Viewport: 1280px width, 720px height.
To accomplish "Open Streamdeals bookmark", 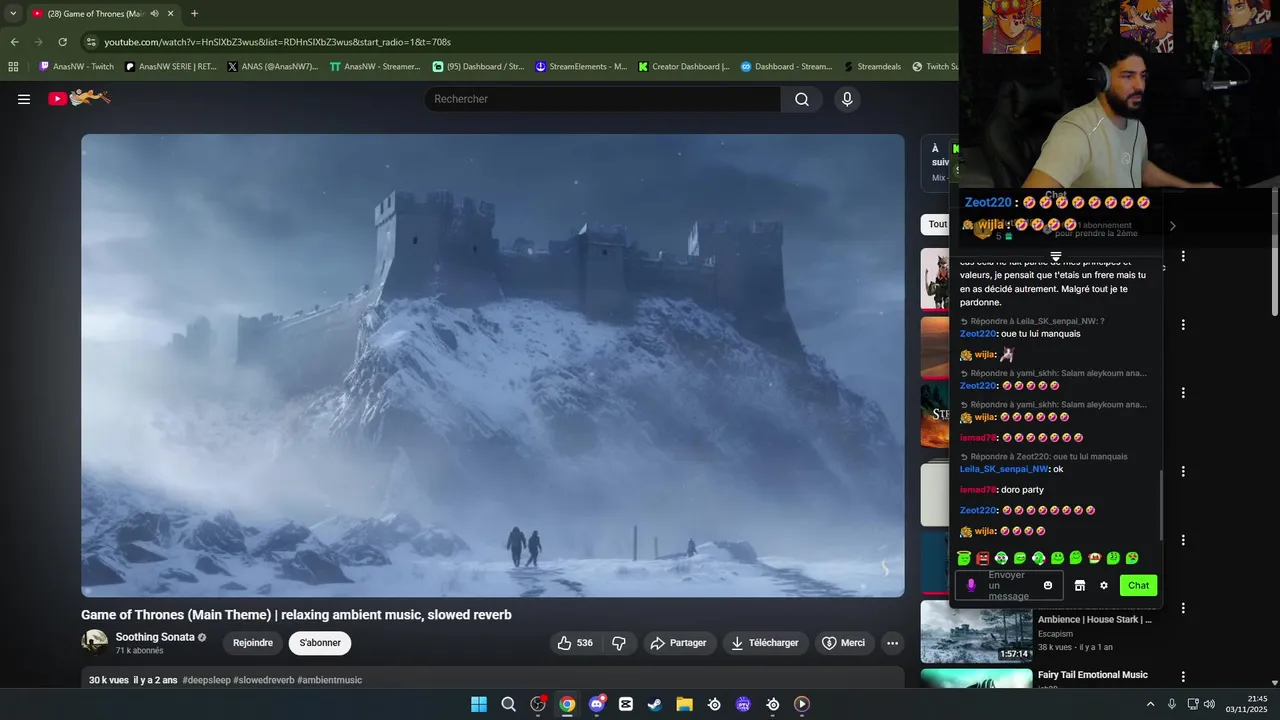I will pyautogui.click(x=872, y=67).
